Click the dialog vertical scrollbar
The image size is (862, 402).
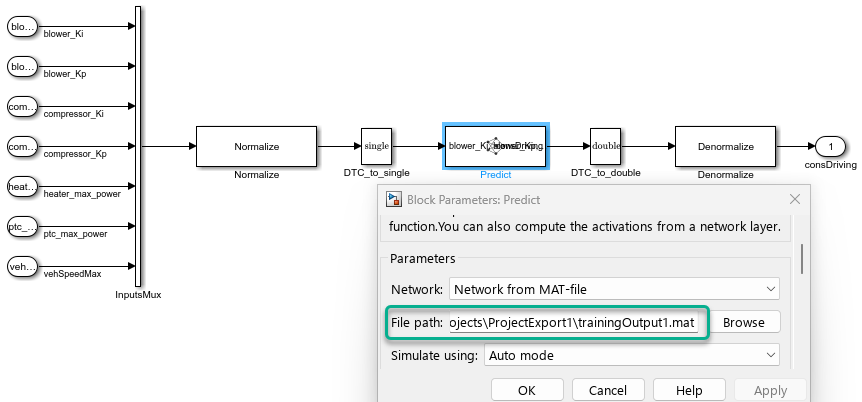click(x=802, y=259)
